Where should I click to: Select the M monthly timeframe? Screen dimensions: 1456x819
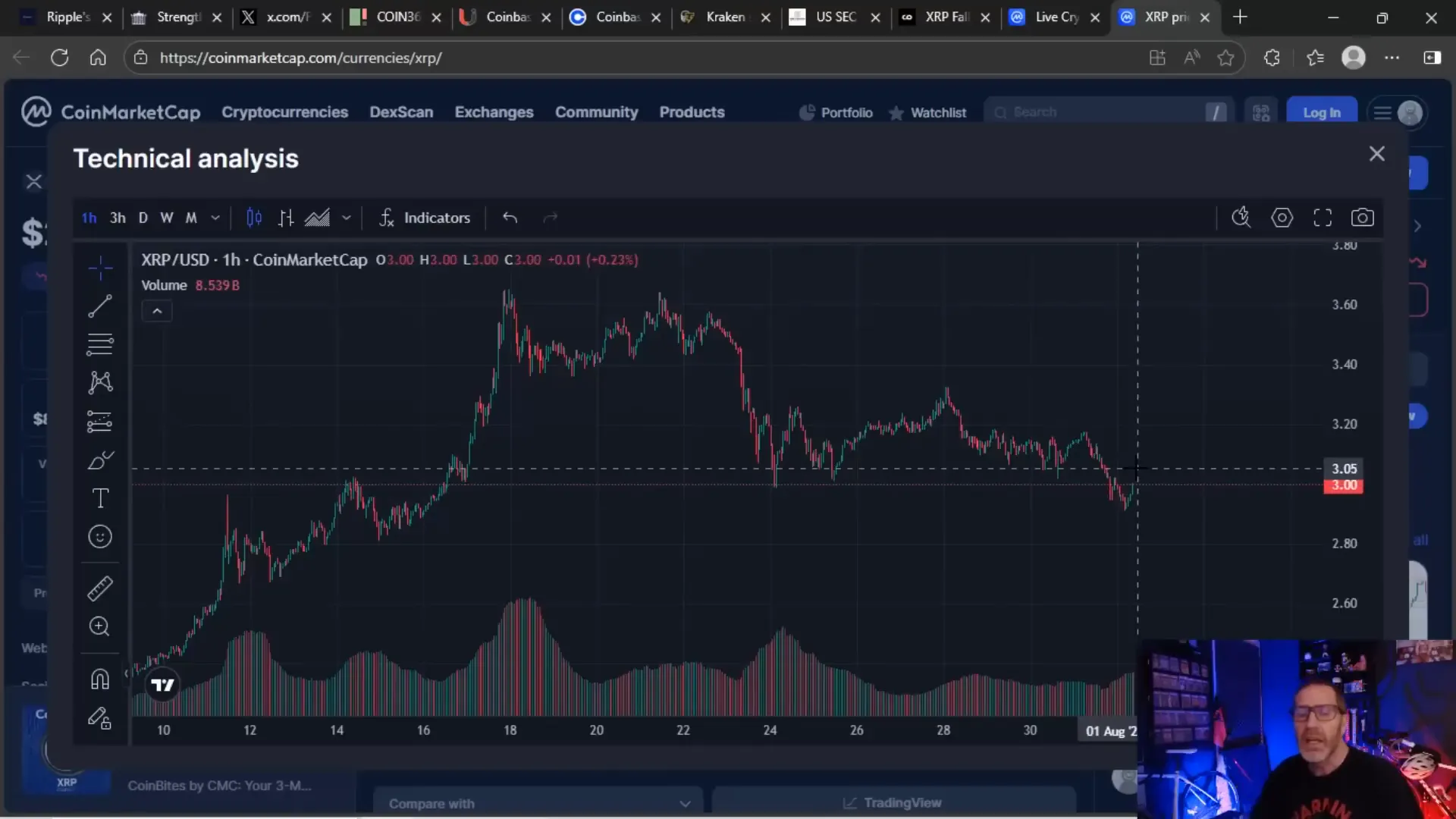tap(192, 218)
